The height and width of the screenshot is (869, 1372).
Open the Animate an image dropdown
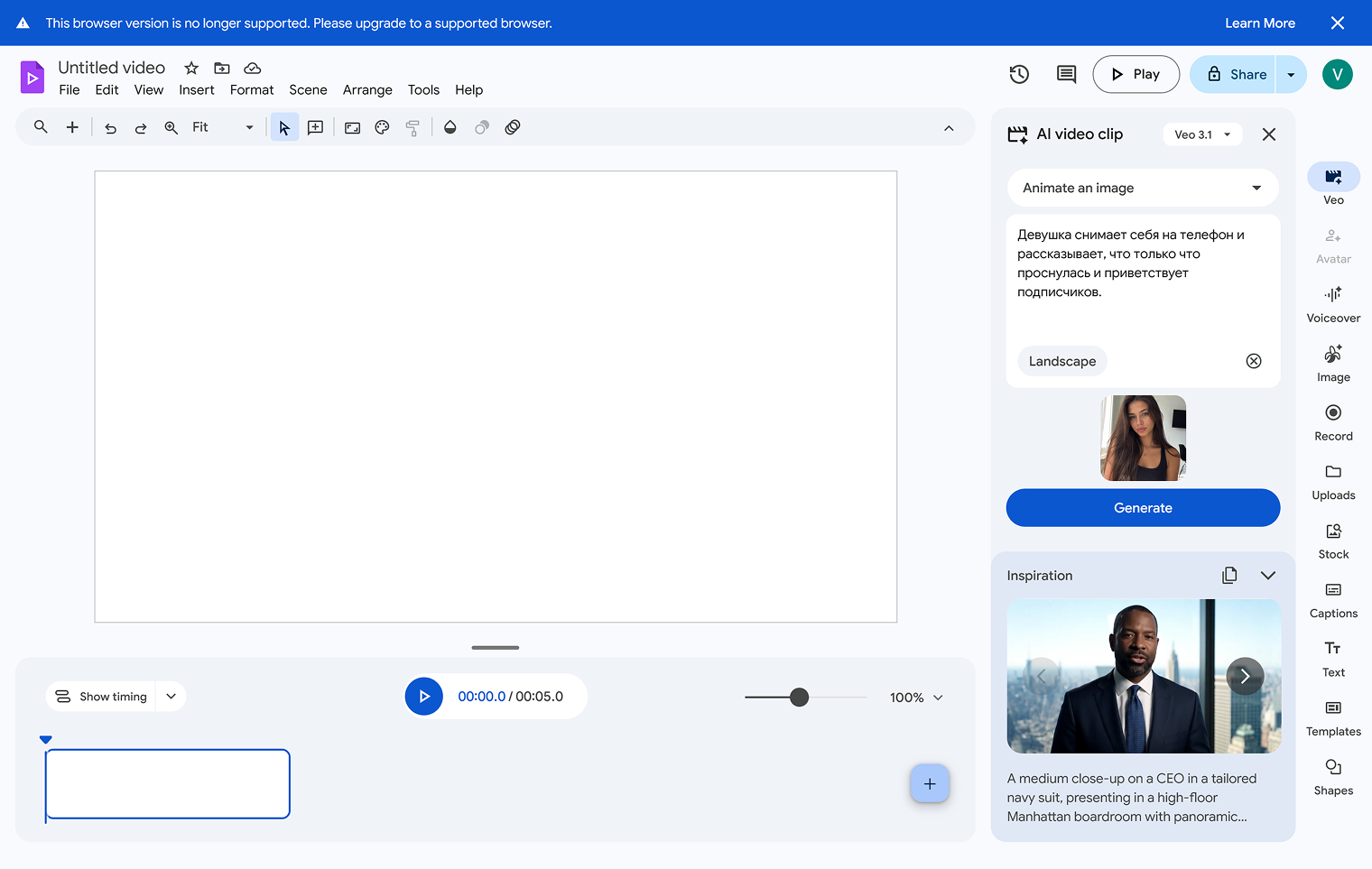pos(1143,188)
